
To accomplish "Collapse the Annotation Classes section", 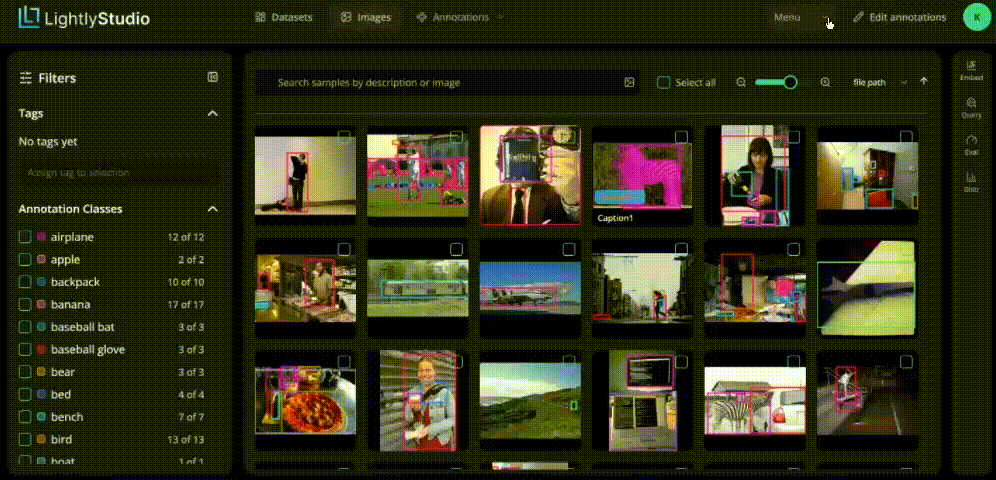I will (x=213, y=209).
